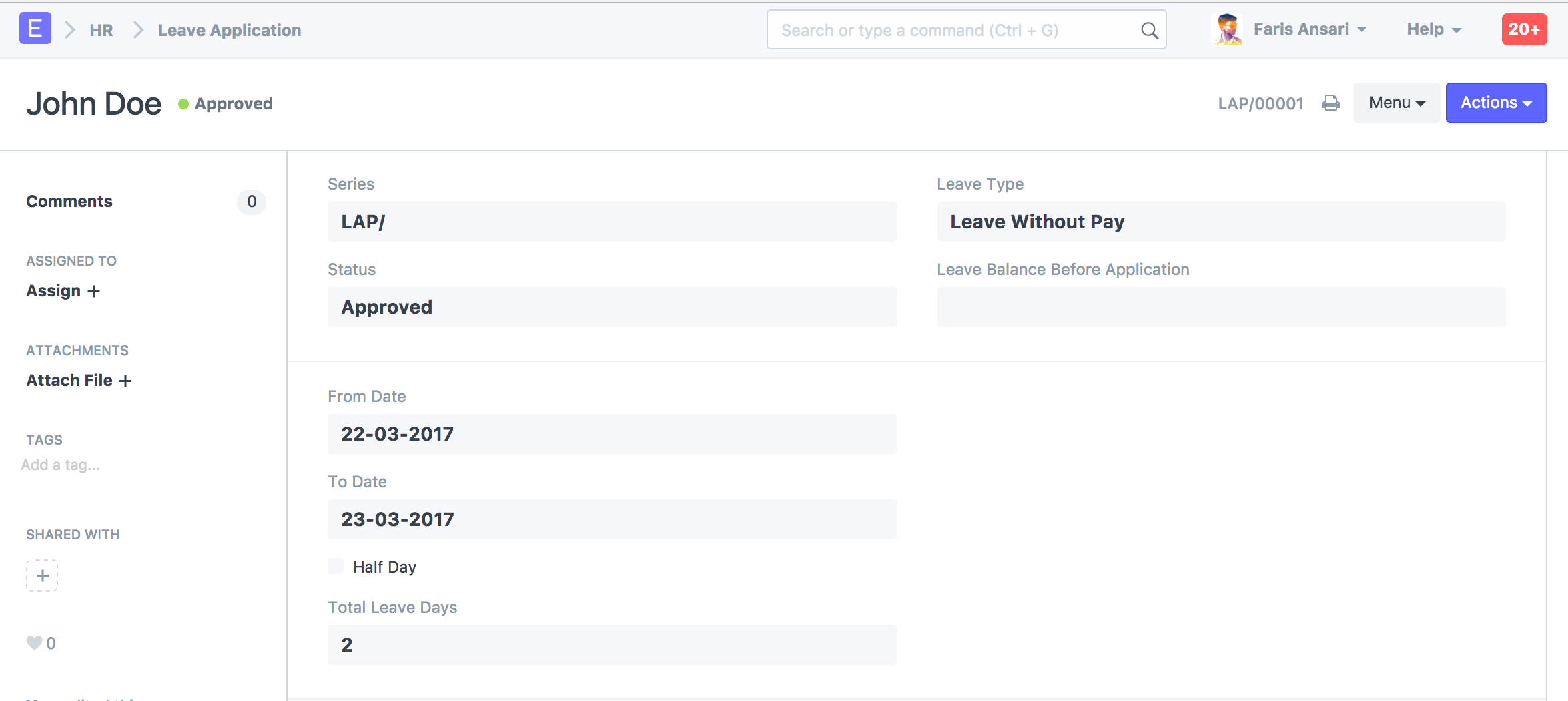Expand the Faris Ansari user menu
The width and height of the screenshot is (1568, 701).
click(x=1310, y=29)
